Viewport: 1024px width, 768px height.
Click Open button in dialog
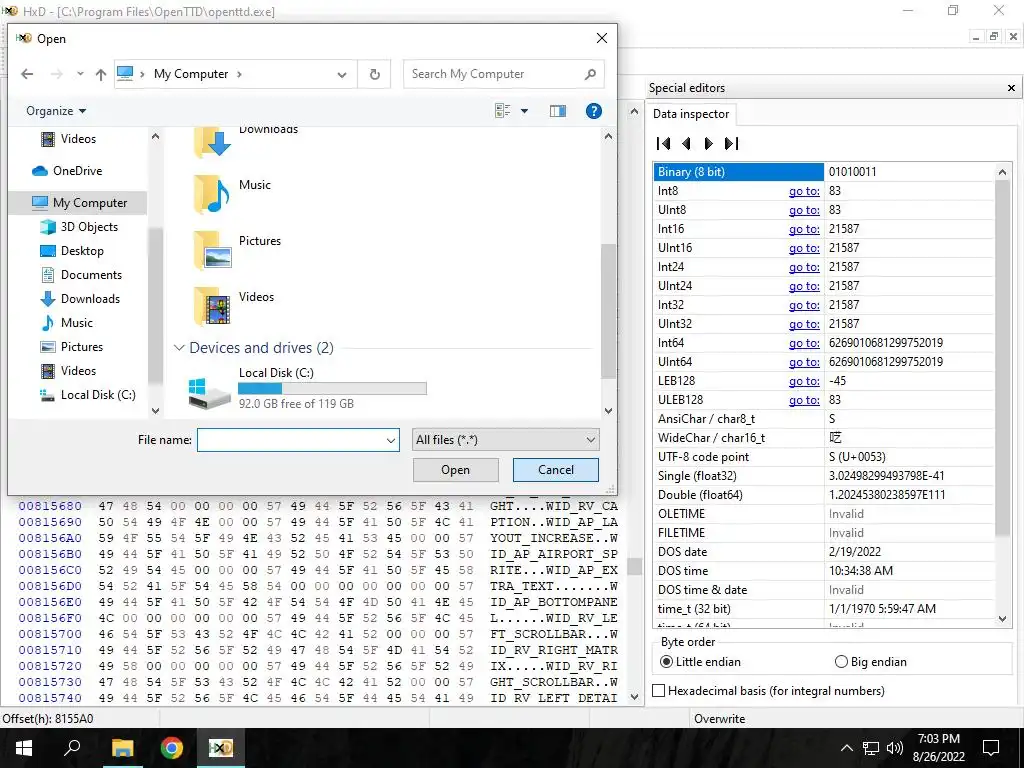coord(455,470)
